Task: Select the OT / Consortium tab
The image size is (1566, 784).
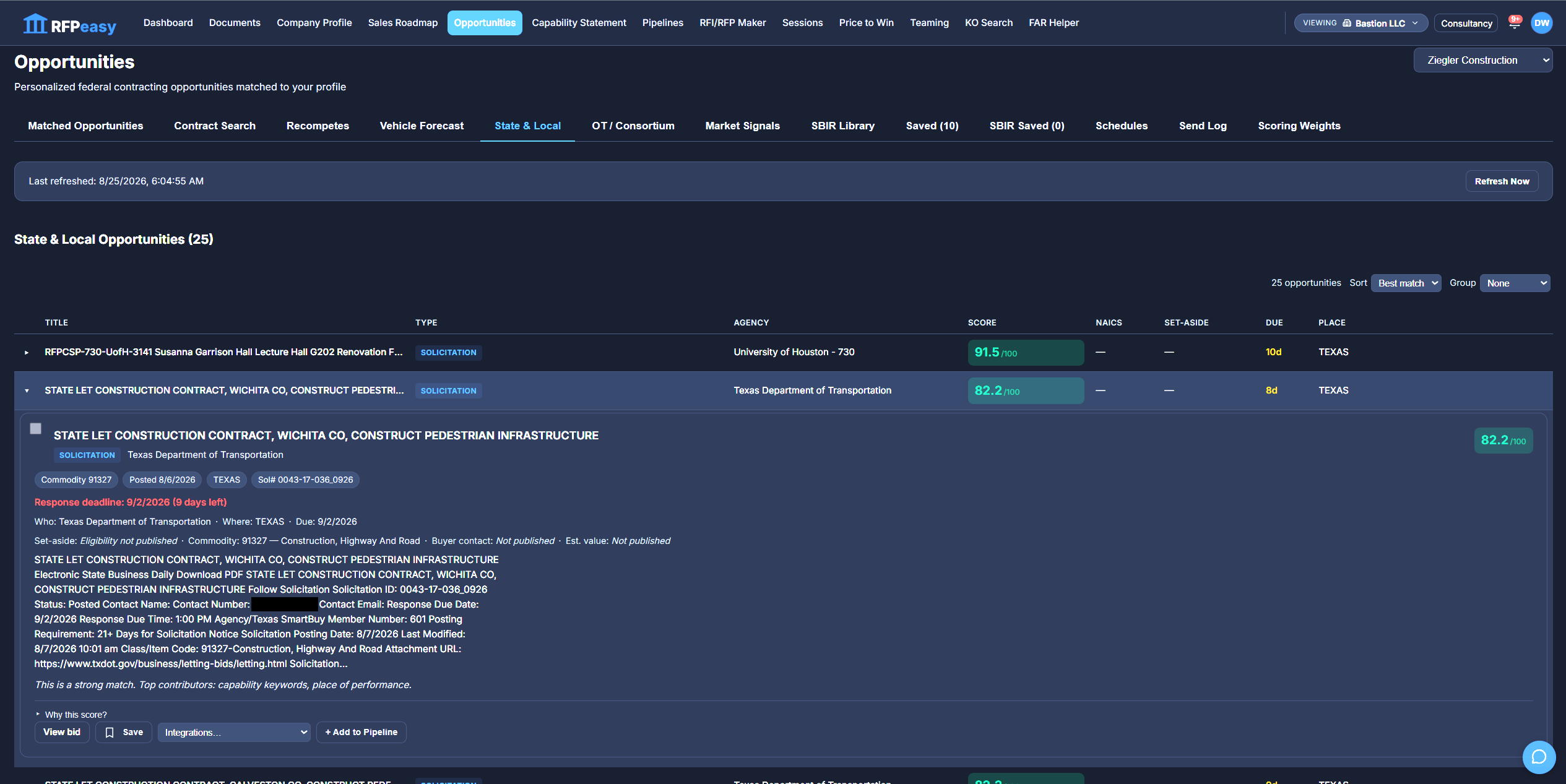Action: 633,126
